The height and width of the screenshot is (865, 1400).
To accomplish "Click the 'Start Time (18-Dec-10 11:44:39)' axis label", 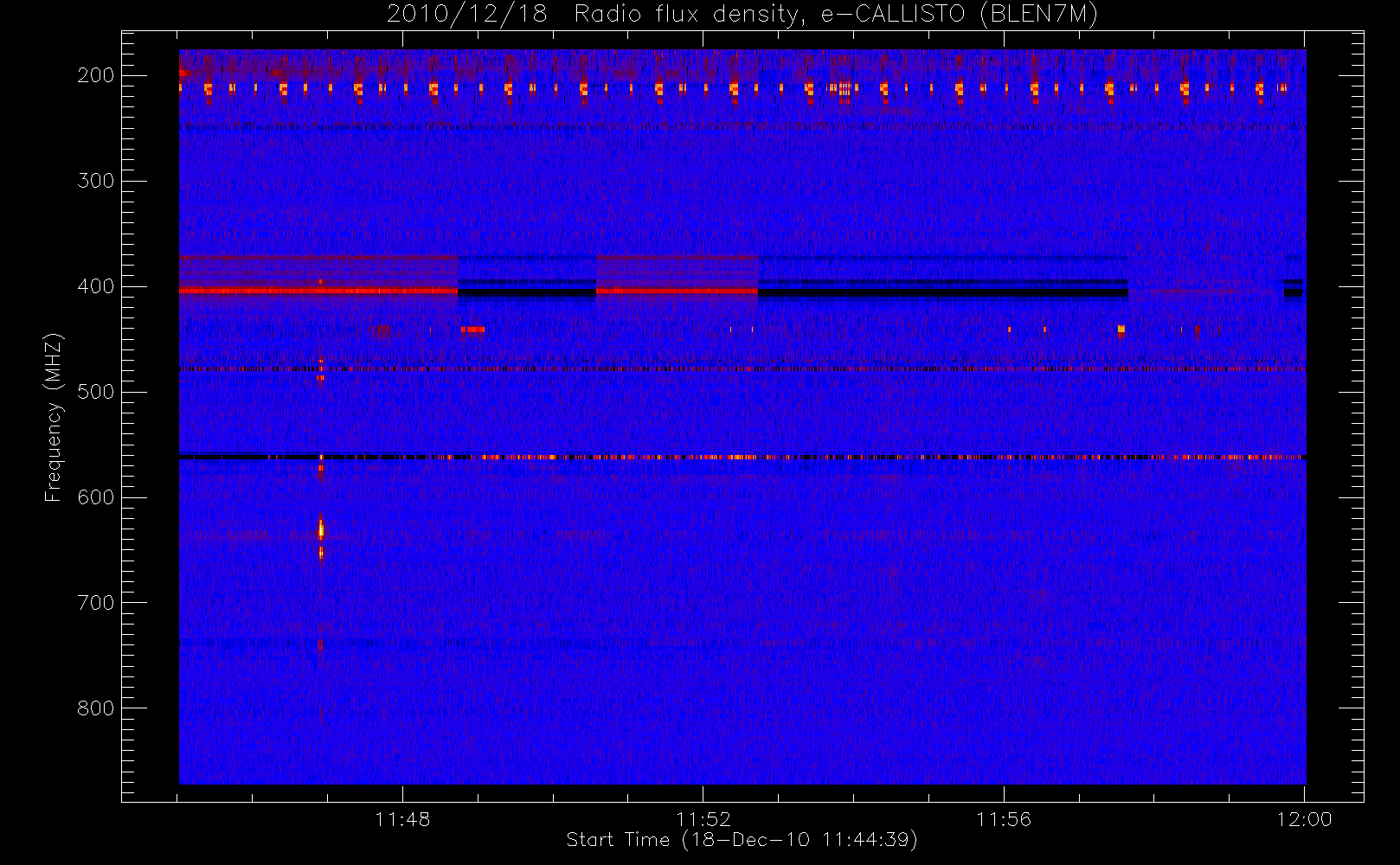I will (x=742, y=840).
